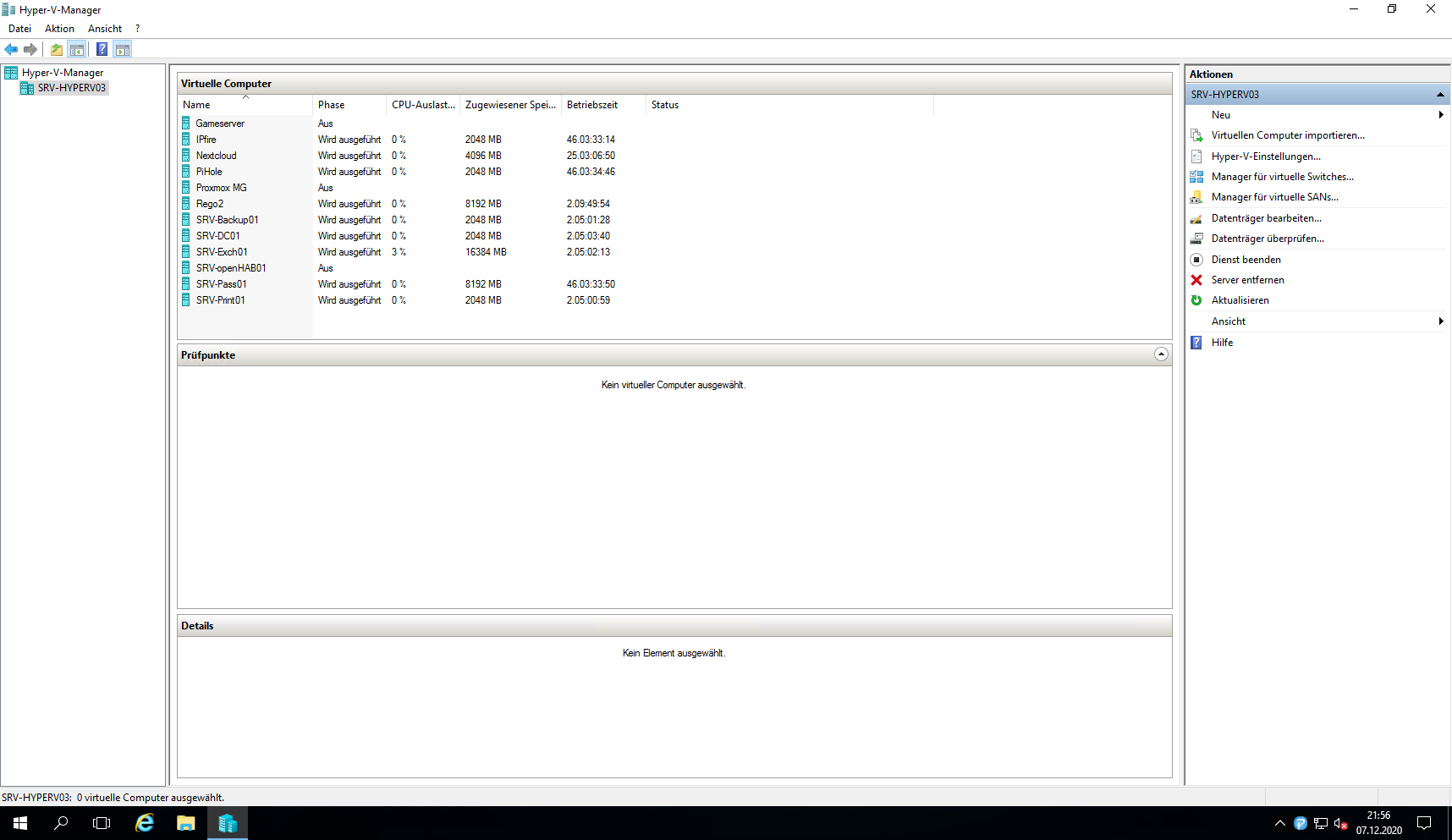Image resolution: width=1452 pixels, height=840 pixels.
Task: Sort by the Betriebszeit column header
Action: tap(603, 105)
